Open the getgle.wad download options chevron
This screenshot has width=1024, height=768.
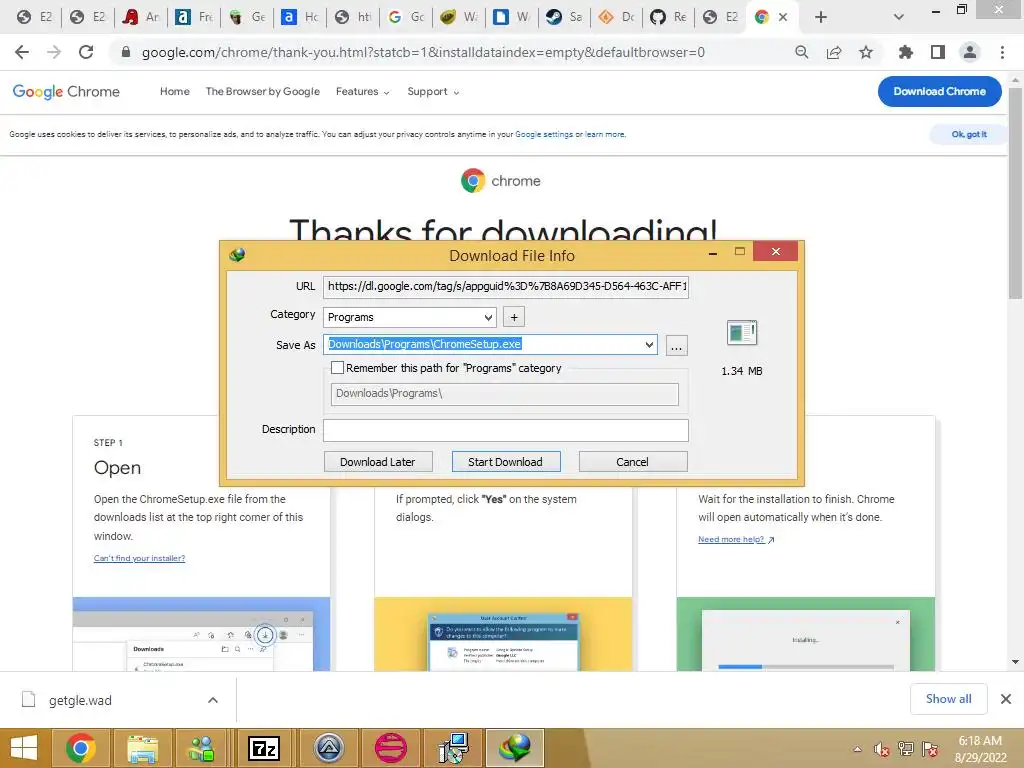coord(213,700)
